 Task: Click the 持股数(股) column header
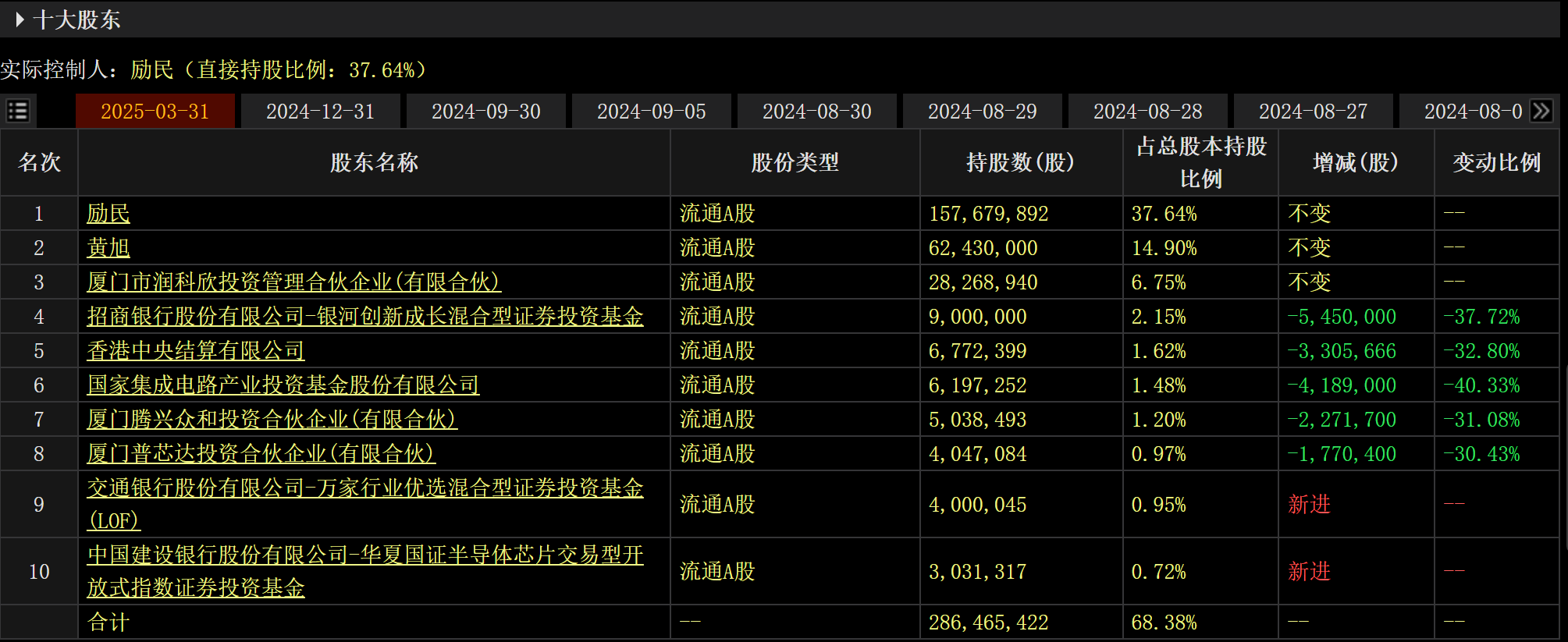(1021, 162)
